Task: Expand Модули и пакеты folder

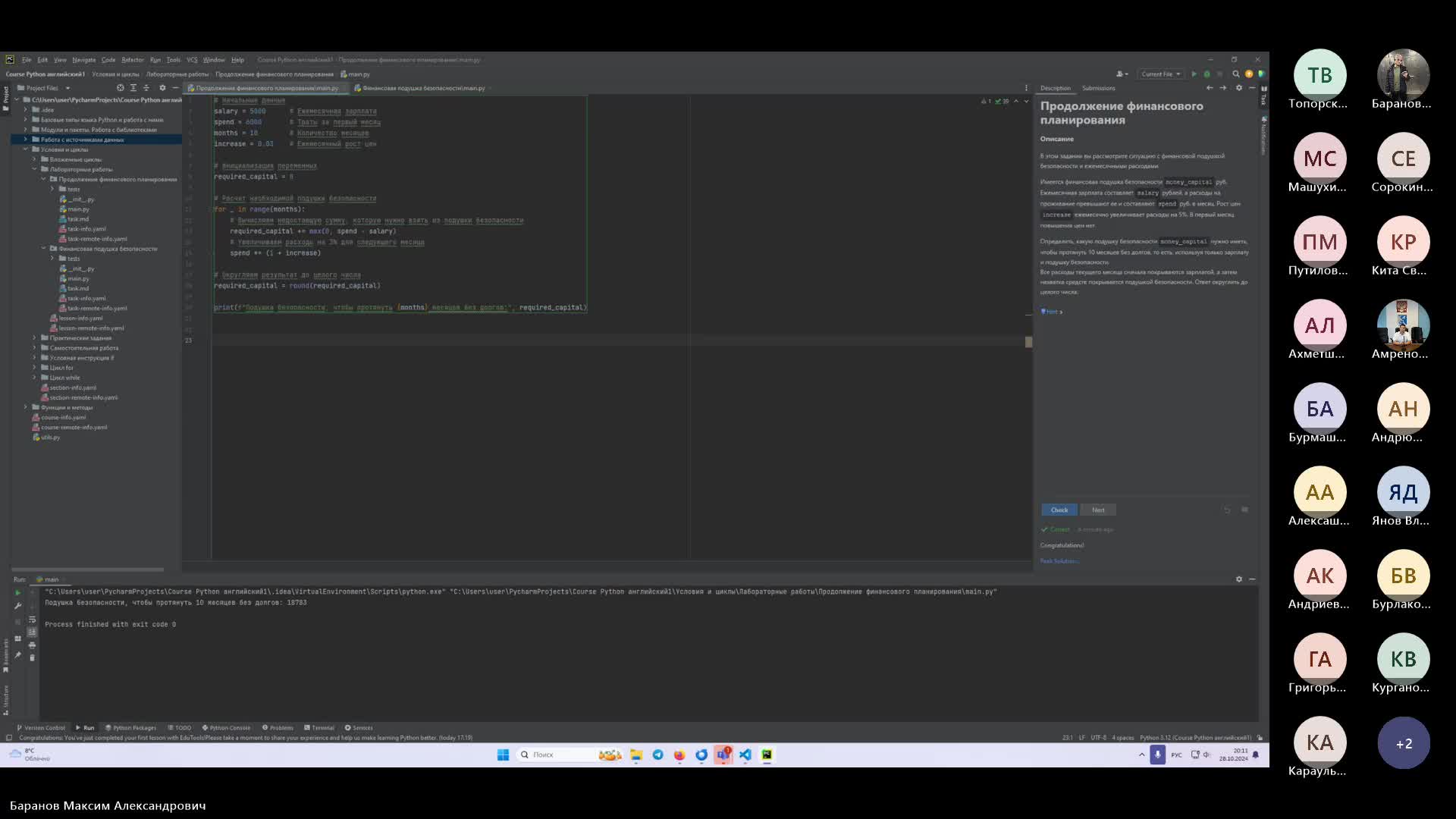Action: click(x=25, y=130)
